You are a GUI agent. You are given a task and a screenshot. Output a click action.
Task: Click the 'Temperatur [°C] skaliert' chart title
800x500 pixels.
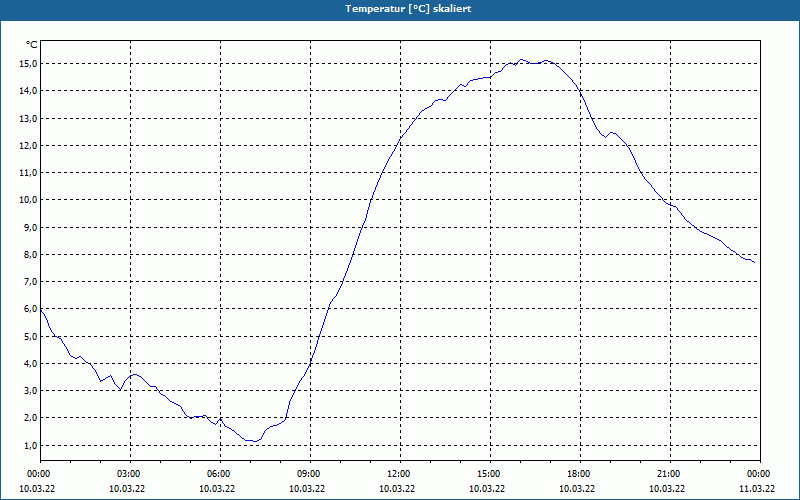coord(408,9)
